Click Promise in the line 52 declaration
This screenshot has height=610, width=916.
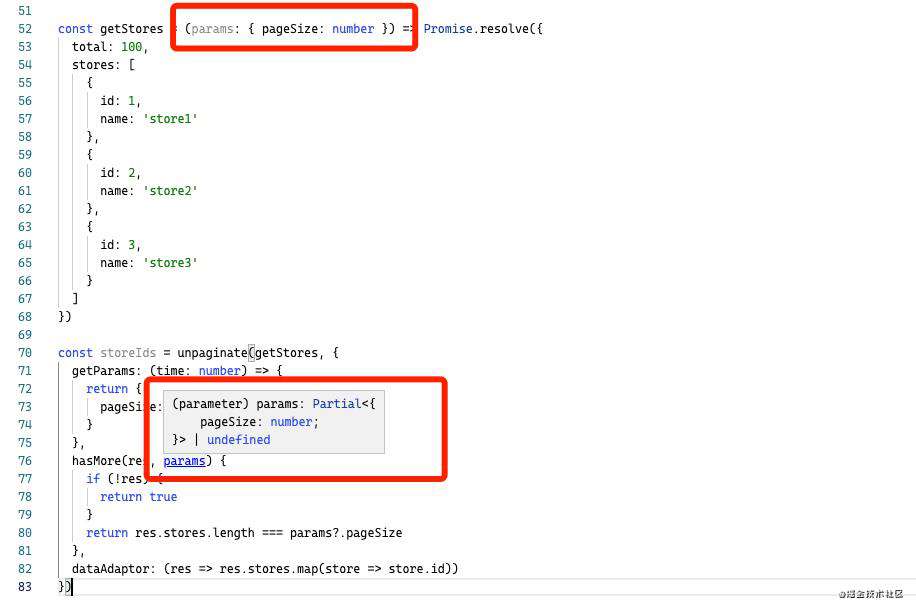click(x=448, y=29)
